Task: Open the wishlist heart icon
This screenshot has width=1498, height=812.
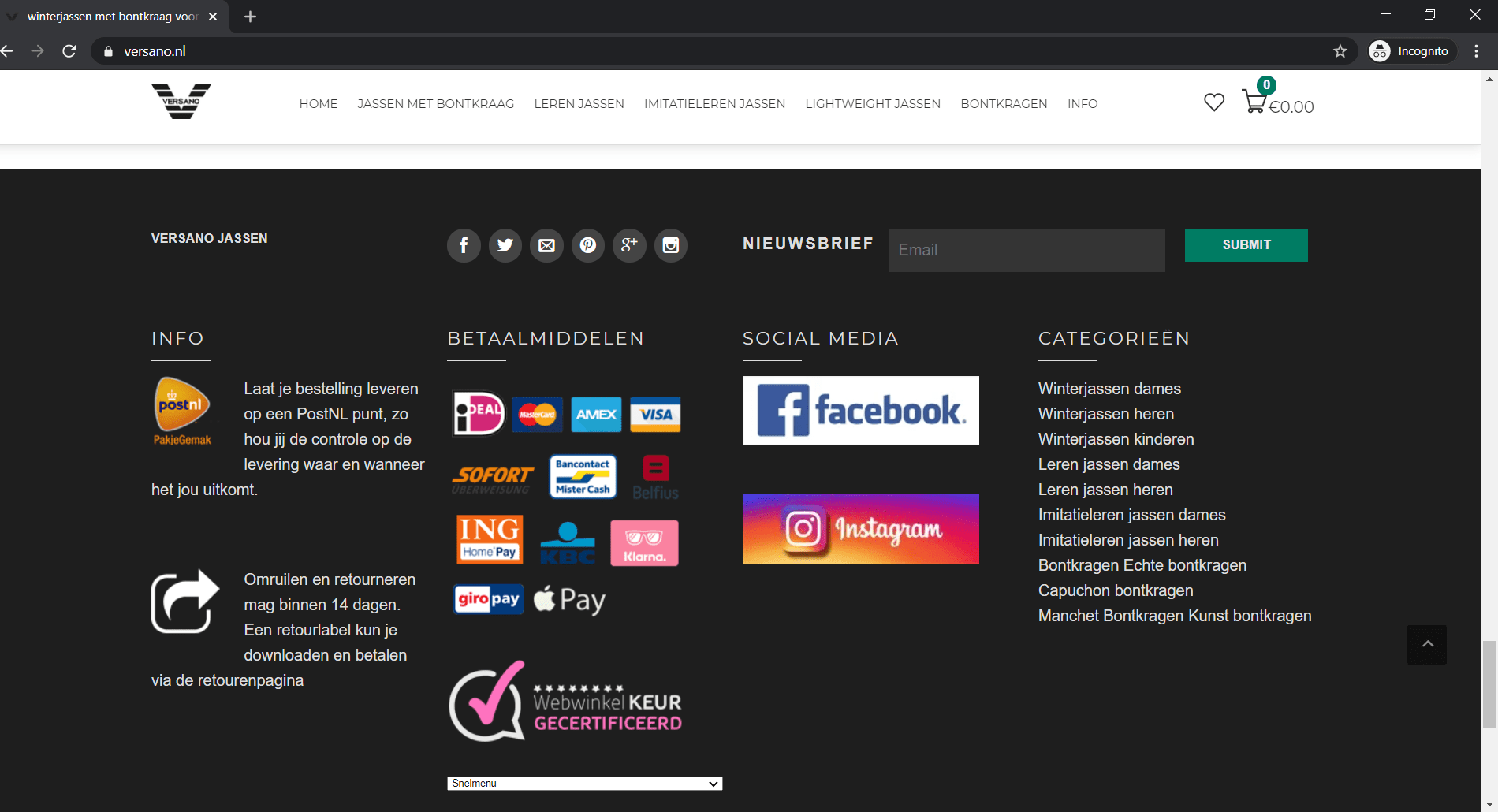Action: tap(1214, 102)
